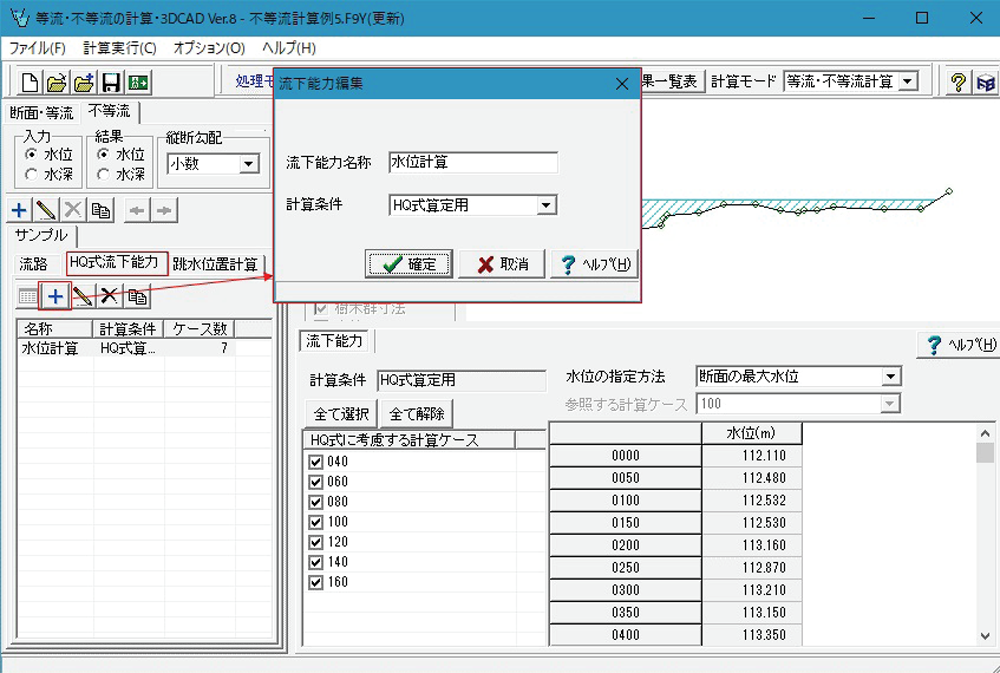Select the 流下能力 tab in lower panel
This screenshot has height=673, width=1000.
[334, 341]
